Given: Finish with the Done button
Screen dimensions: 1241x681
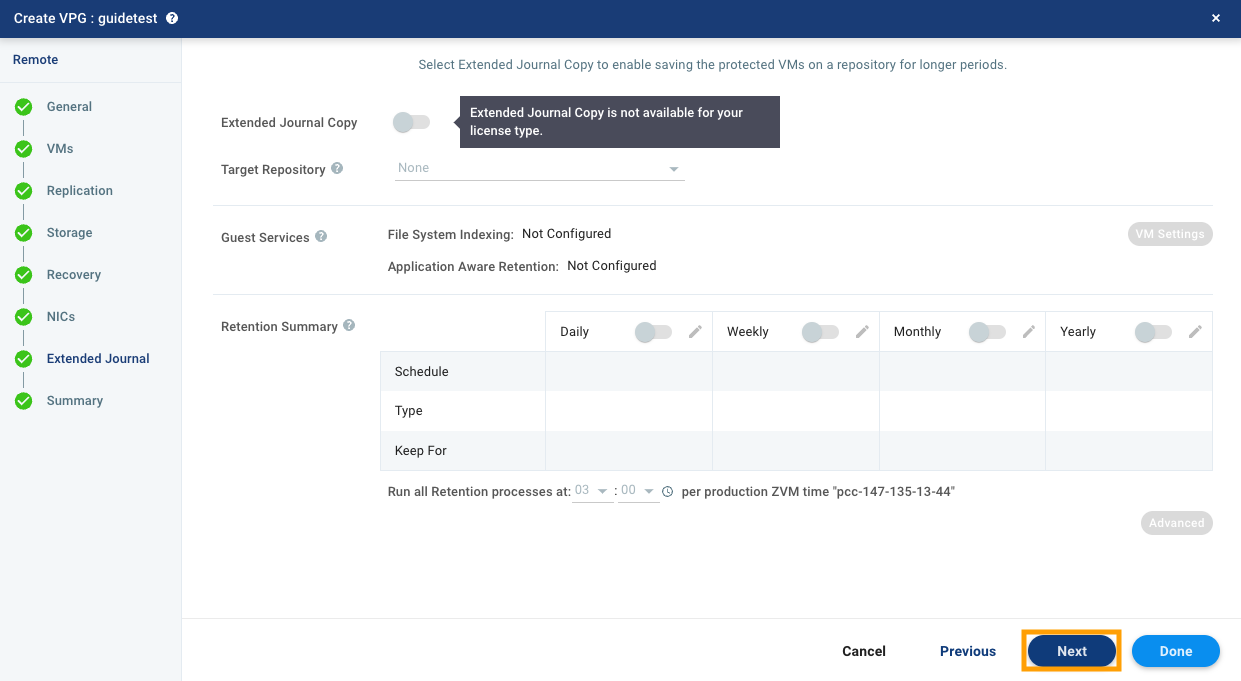Looking at the screenshot, I should click(x=1176, y=651).
